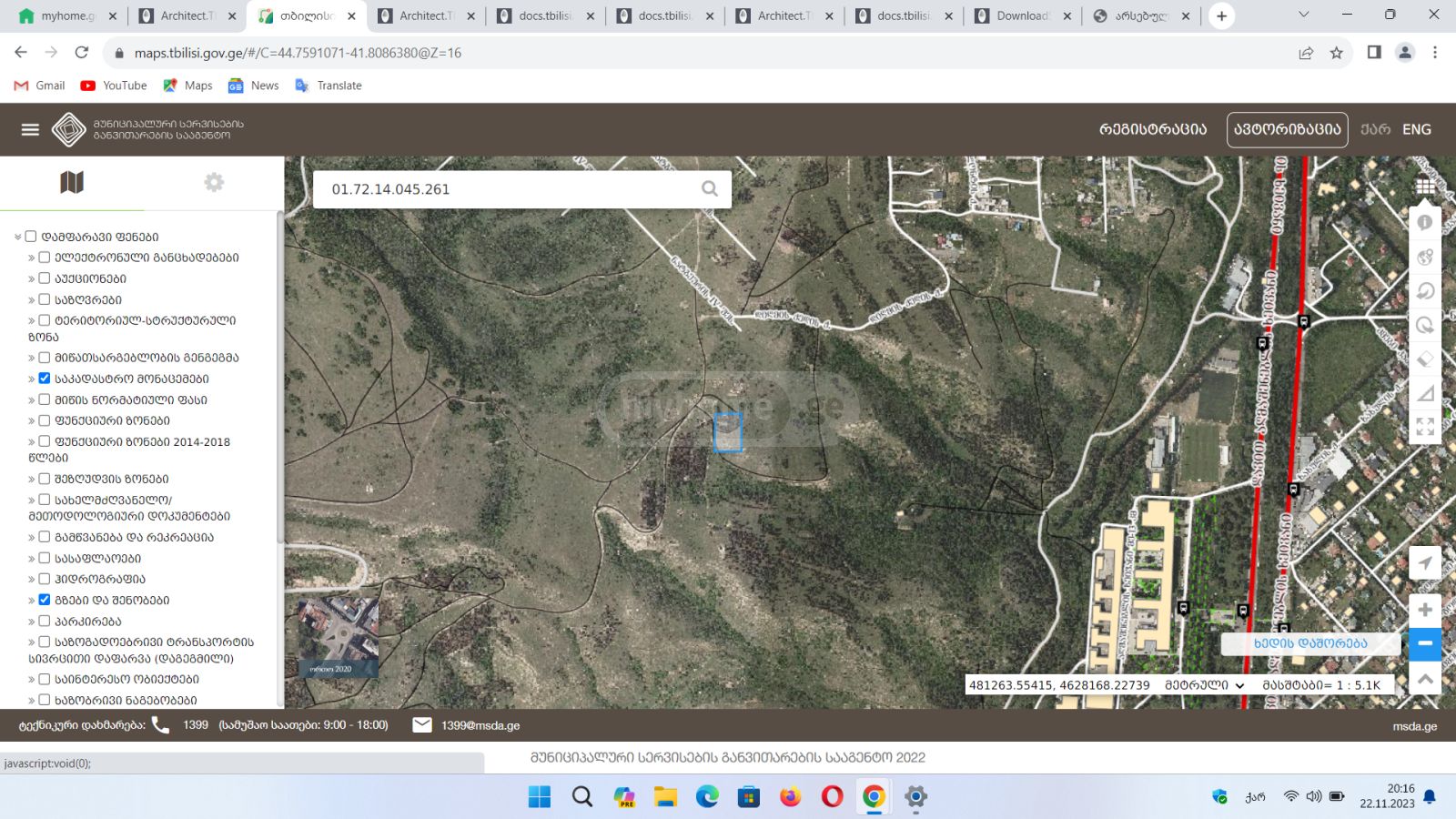This screenshot has width=1456, height=819.
Task: Bookmark this page with the star icon
Action: coord(1336,53)
